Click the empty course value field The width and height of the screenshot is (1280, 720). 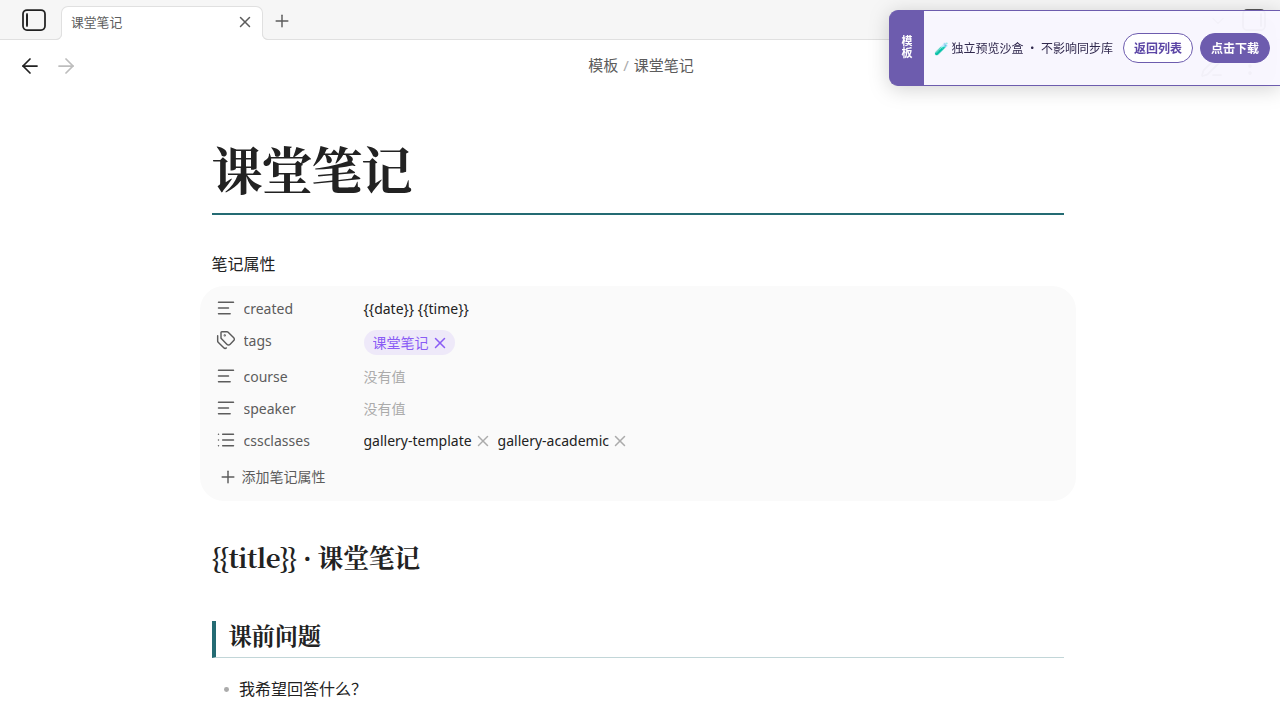(x=384, y=377)
